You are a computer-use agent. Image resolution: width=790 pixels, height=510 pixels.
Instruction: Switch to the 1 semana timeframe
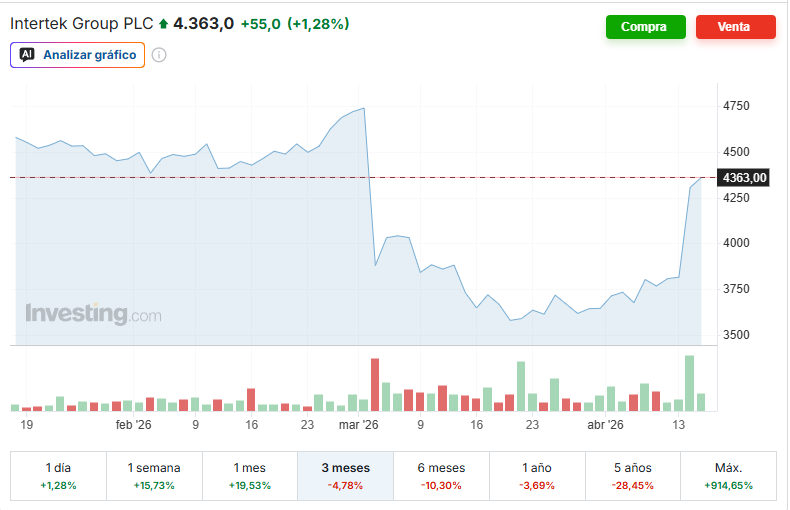point(154,476)
